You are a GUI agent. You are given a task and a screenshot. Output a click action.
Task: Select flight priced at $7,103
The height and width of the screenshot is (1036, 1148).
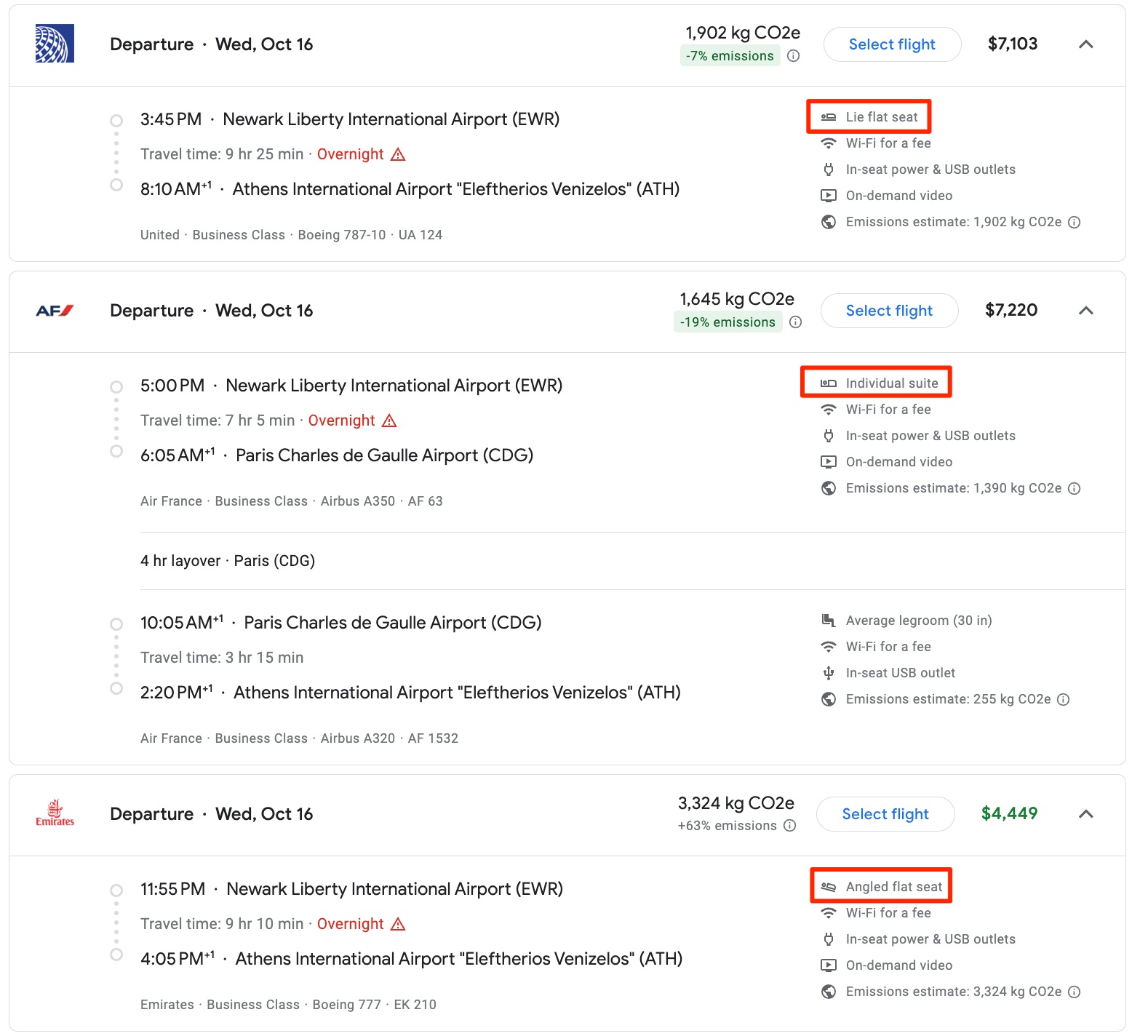(892, 44)
